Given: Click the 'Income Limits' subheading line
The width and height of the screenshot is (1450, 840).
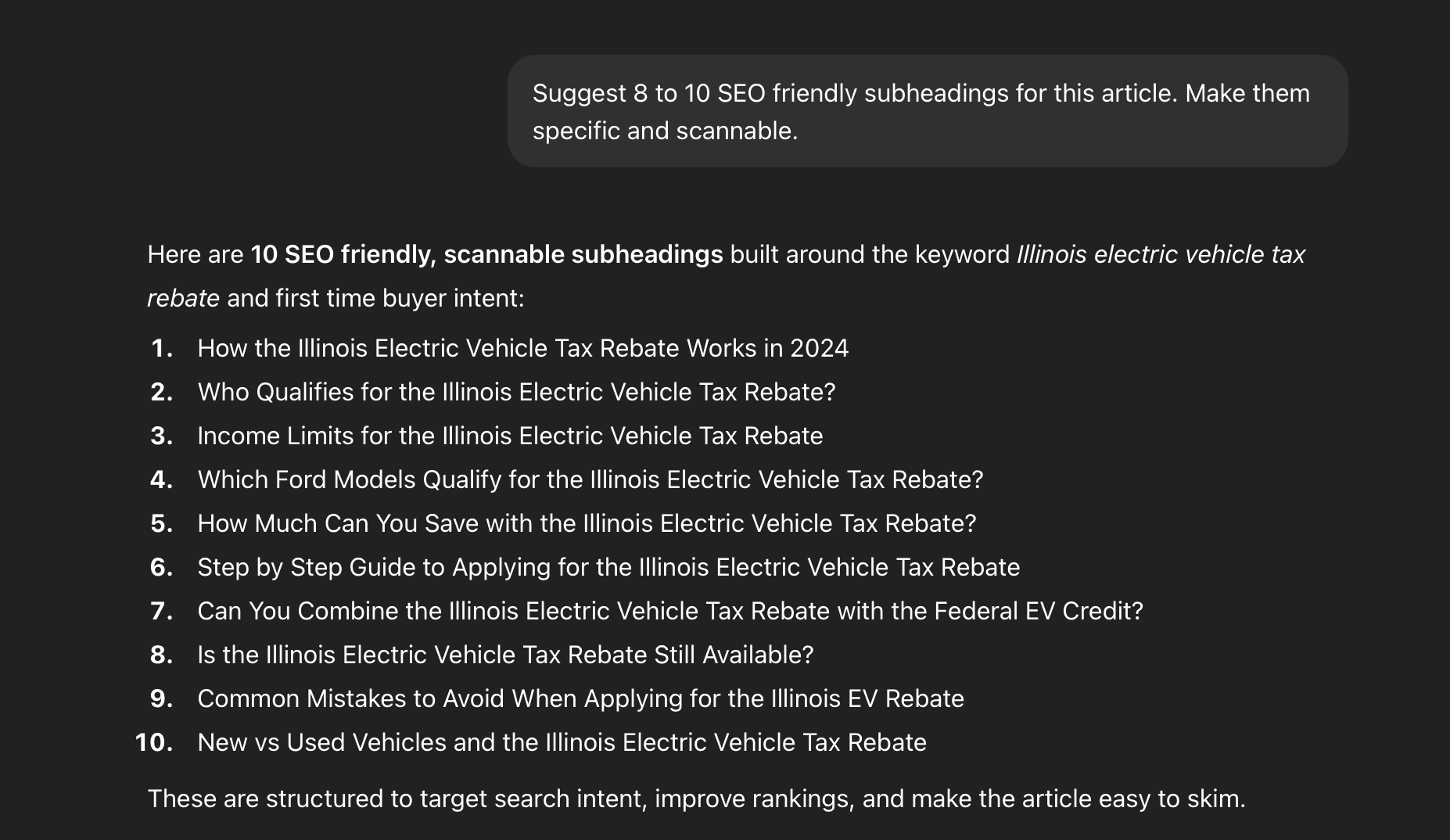Looking at the screenshot, I should [510, 436].
